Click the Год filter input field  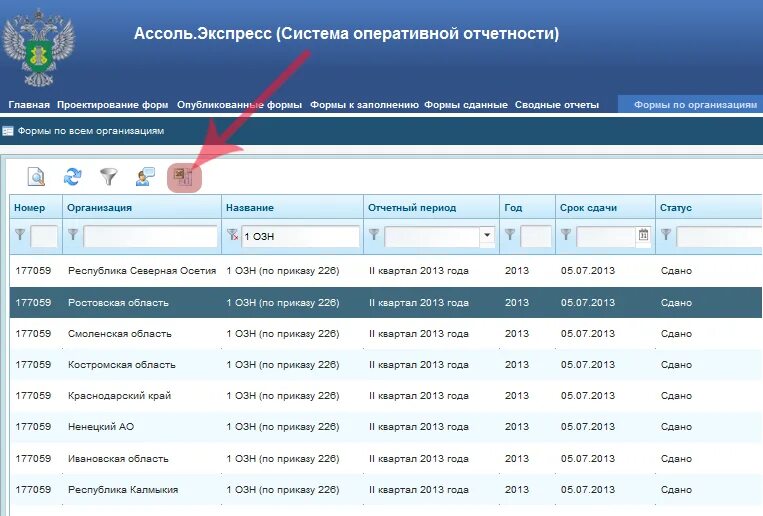(x=535, y=236)
